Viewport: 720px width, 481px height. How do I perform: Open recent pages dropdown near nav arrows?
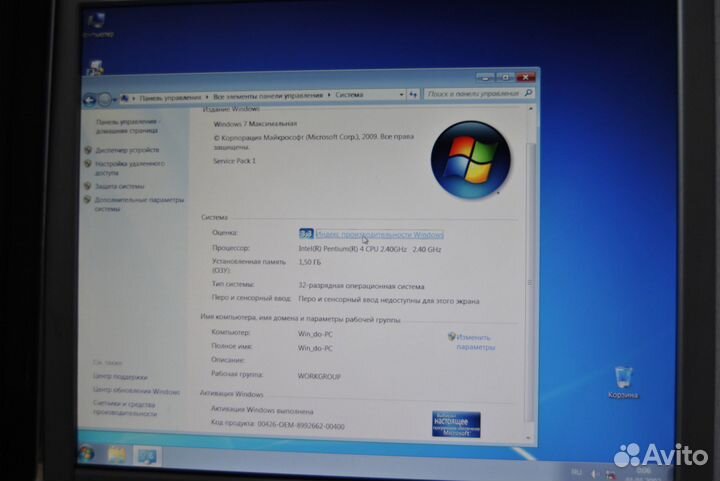(x=115, y=99)
